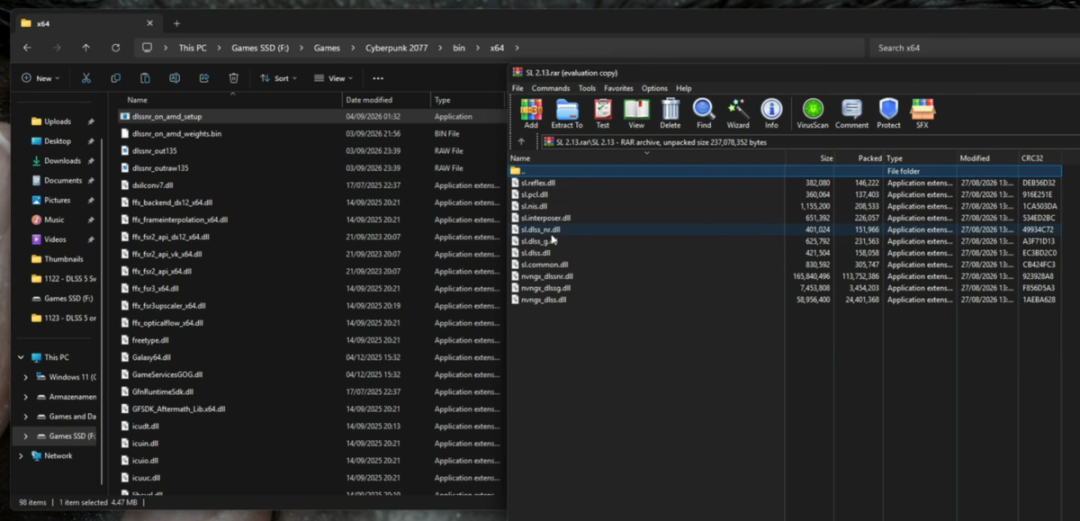Open the WinRAR Options menu
The height and width of the screenshot is (521, 1080).
(x=654, y=88)
